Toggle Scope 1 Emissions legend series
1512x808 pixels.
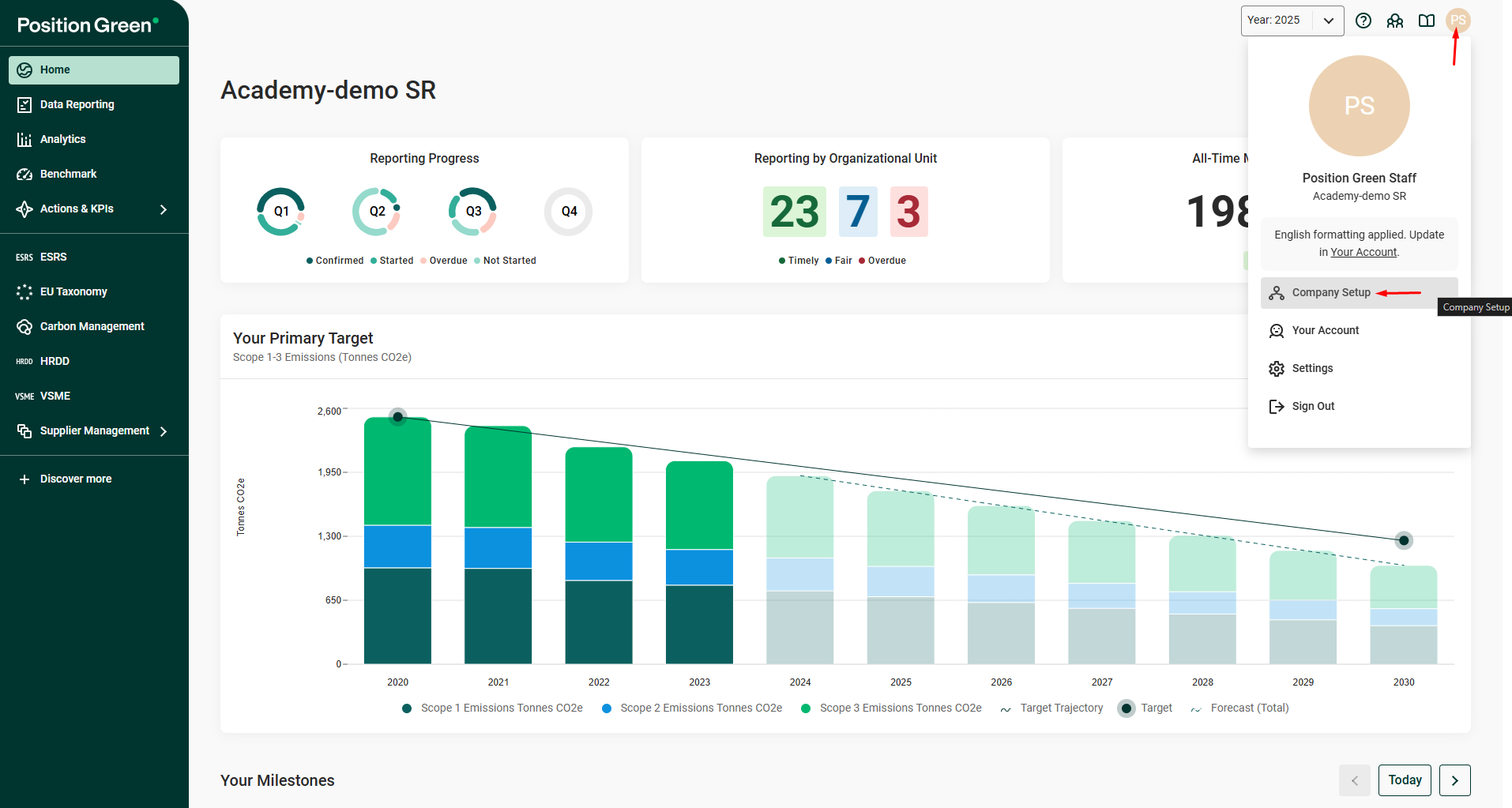pos(501,708)
